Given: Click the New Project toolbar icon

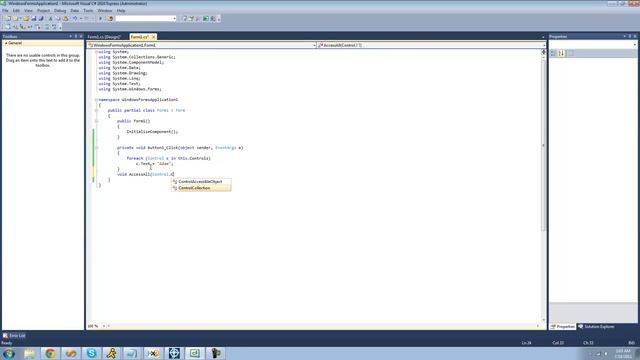Looking at the screenshot, I should [x=9, y=18].
